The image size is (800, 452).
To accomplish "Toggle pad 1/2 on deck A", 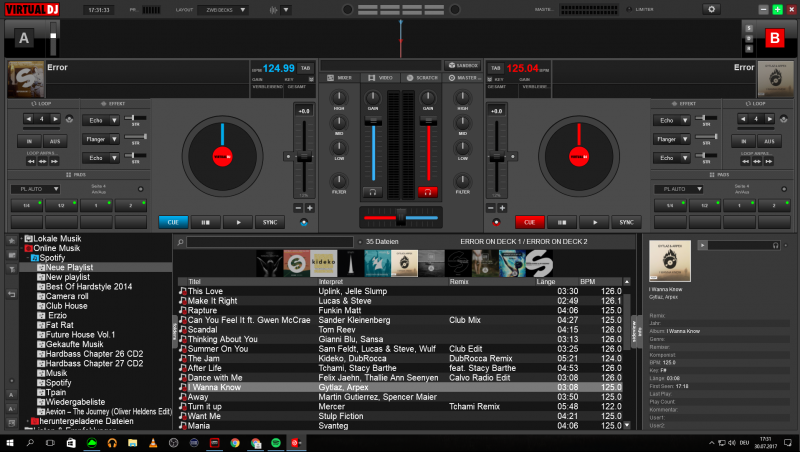I will click(62, 206).
